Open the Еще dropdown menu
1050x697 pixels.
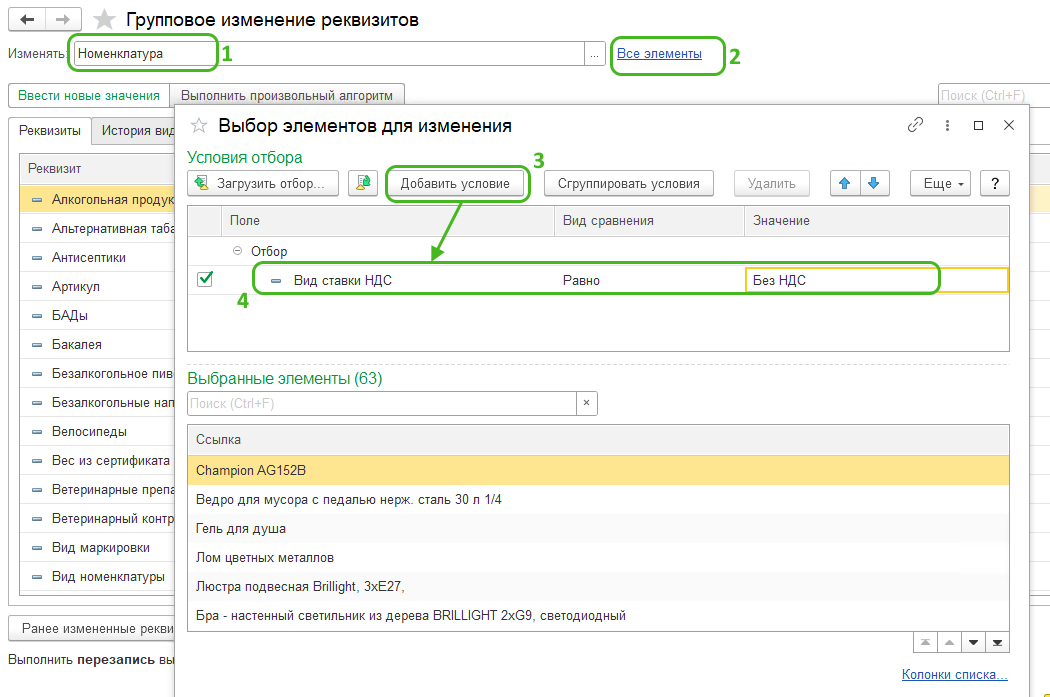point(941,183)
